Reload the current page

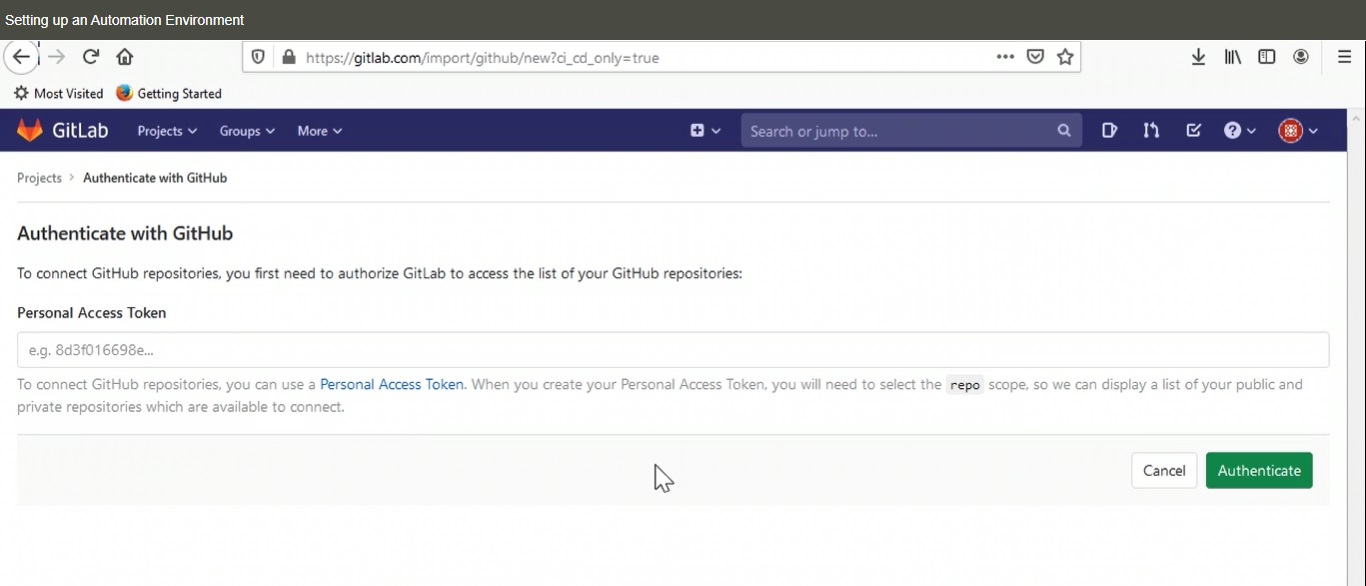[x=91, y=57]
